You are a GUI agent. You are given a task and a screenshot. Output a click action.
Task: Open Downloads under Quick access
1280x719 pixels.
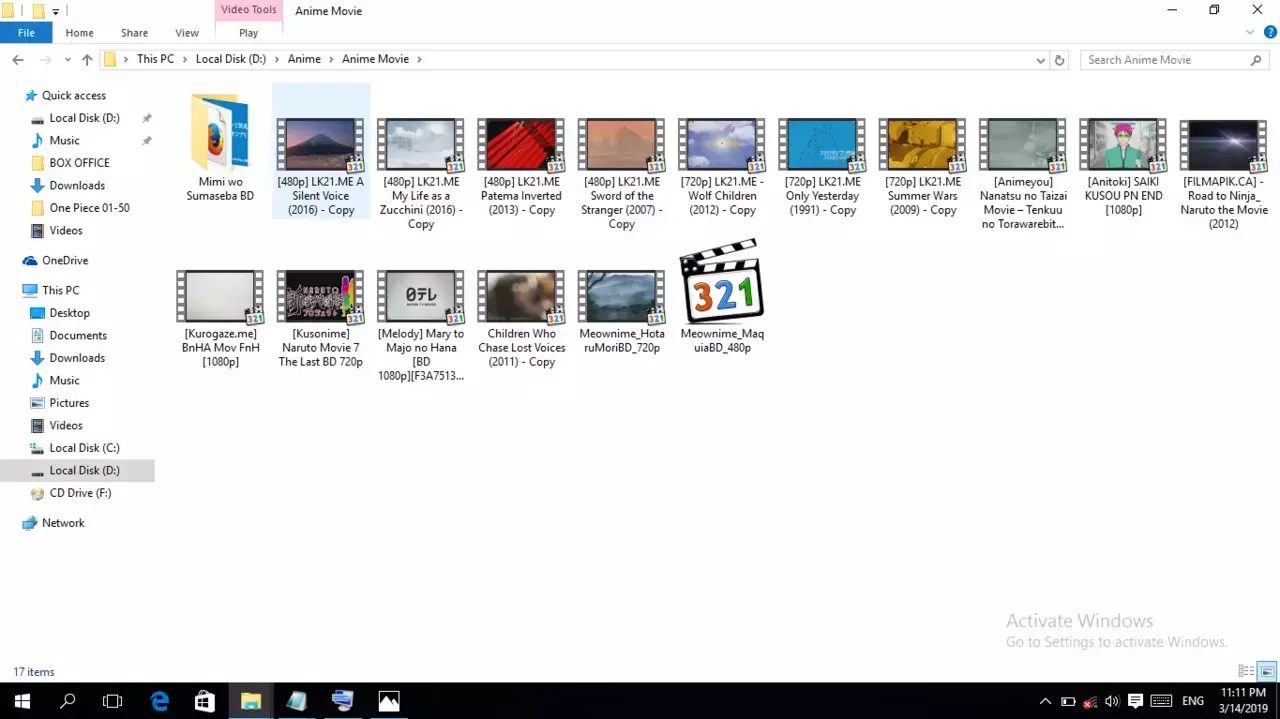click(77, 185)
